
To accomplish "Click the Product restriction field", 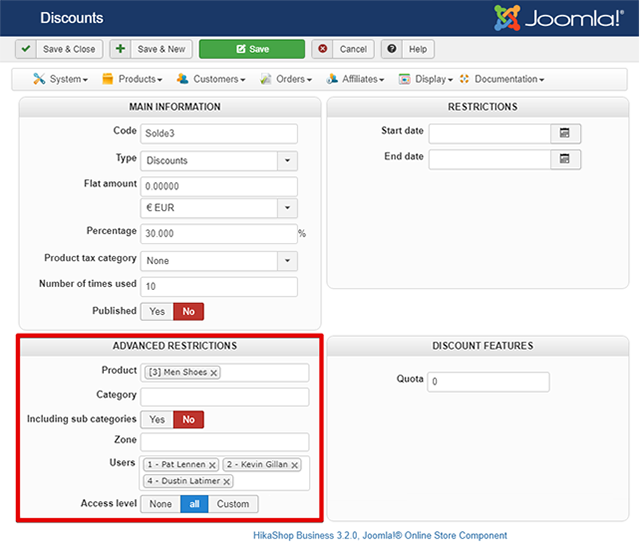I will click(x=224, y=373).
